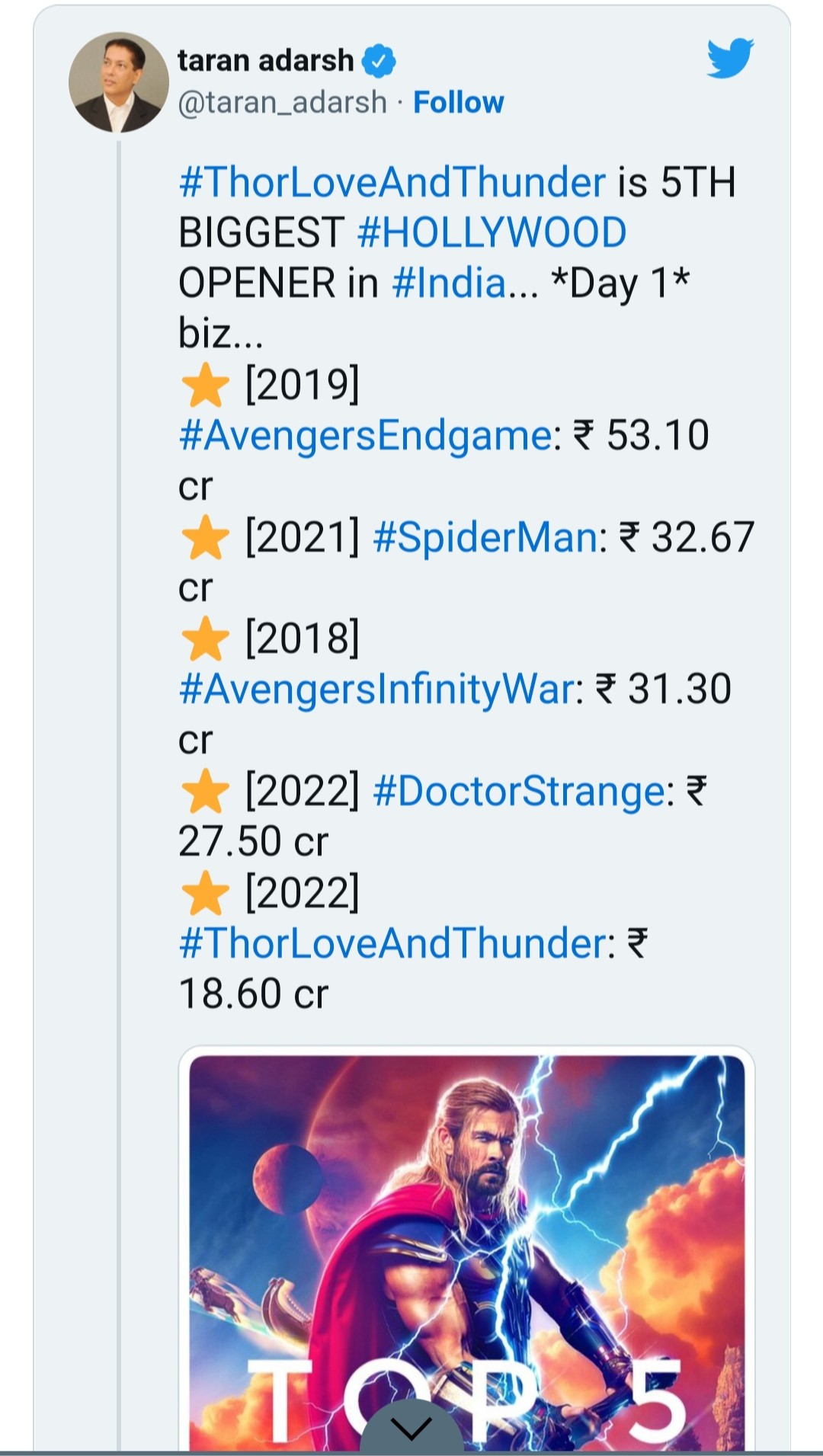Click the star before [2022] #DoctorStrange
The image size is (823, 1456).
205,791
